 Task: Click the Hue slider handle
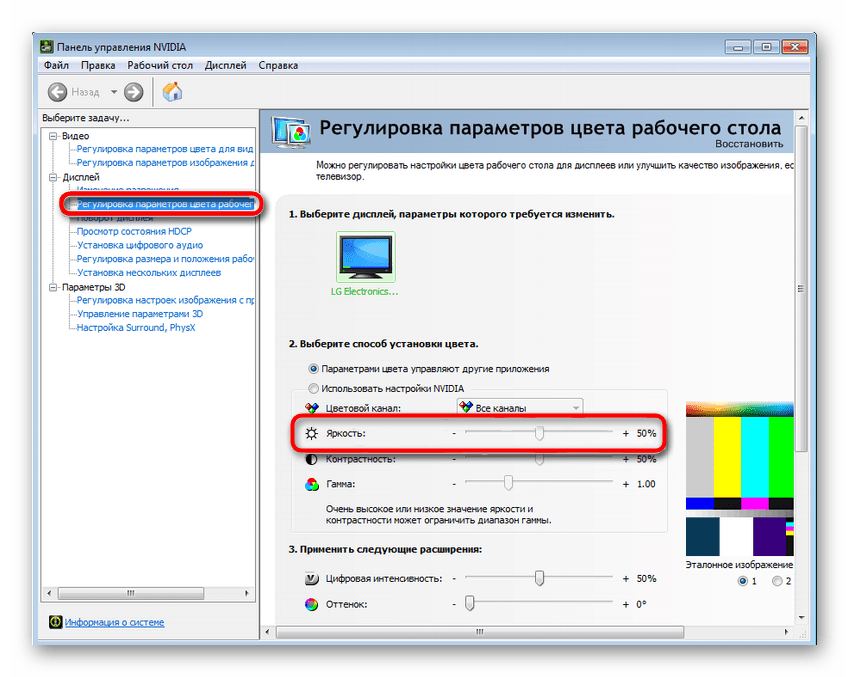(470, 603)
